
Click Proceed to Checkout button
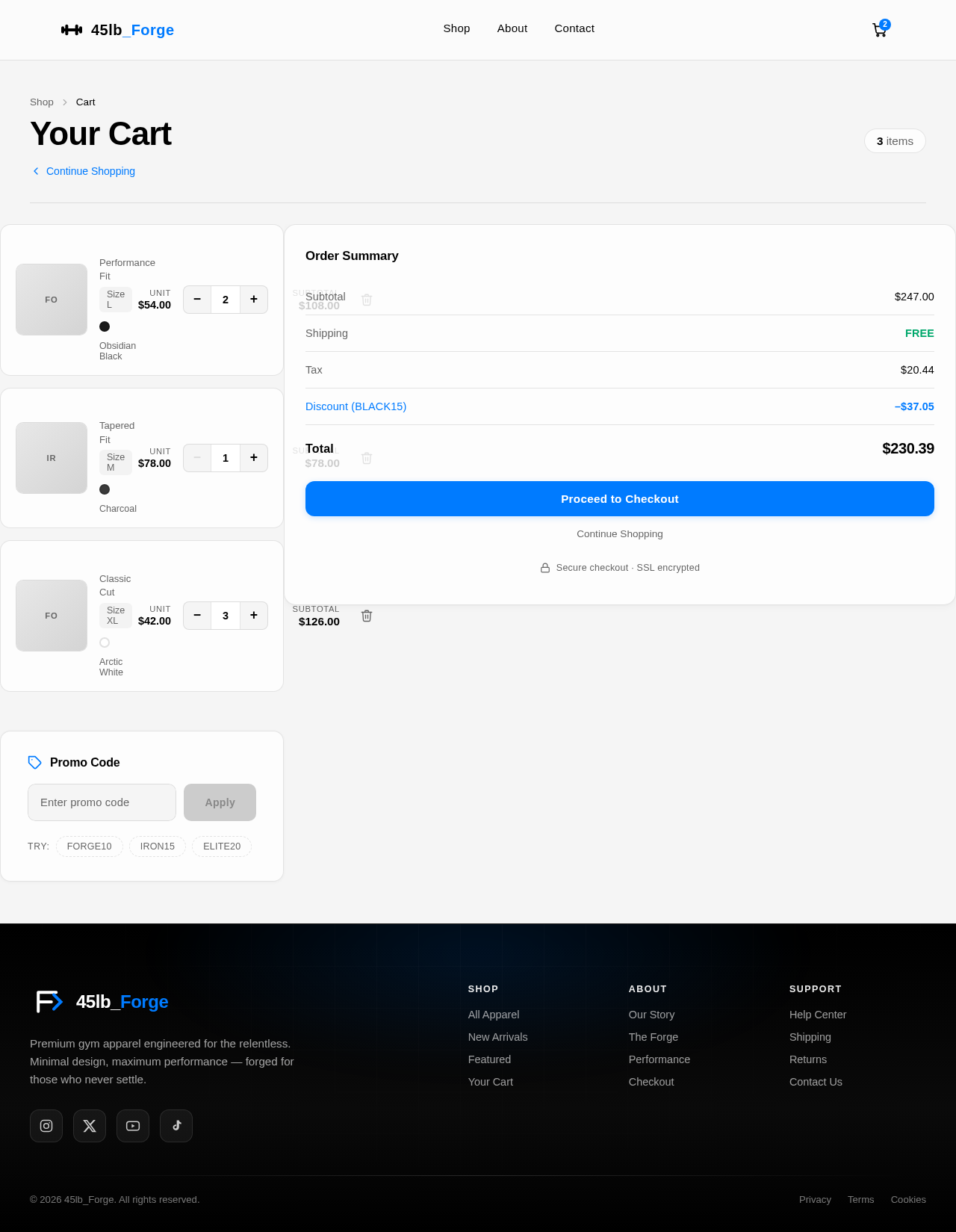coord(620,499)
